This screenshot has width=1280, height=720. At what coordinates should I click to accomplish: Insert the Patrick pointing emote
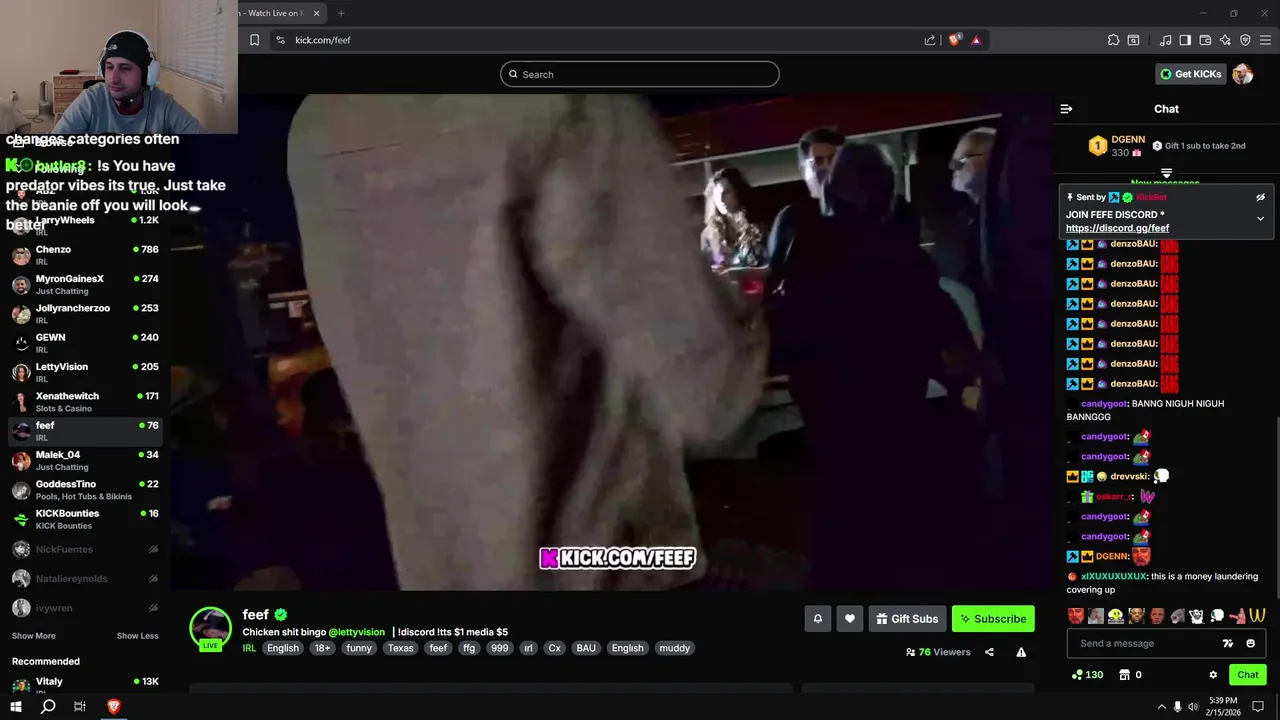[1237, 616]
